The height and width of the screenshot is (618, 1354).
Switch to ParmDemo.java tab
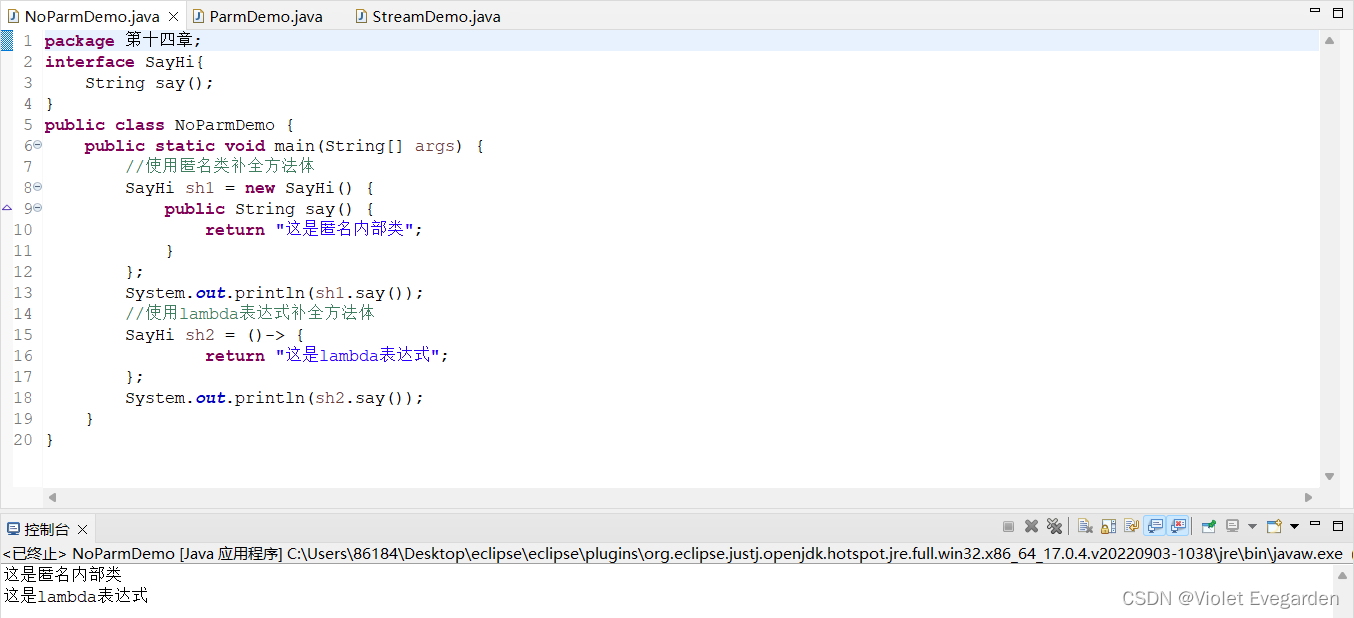(257, 17)
